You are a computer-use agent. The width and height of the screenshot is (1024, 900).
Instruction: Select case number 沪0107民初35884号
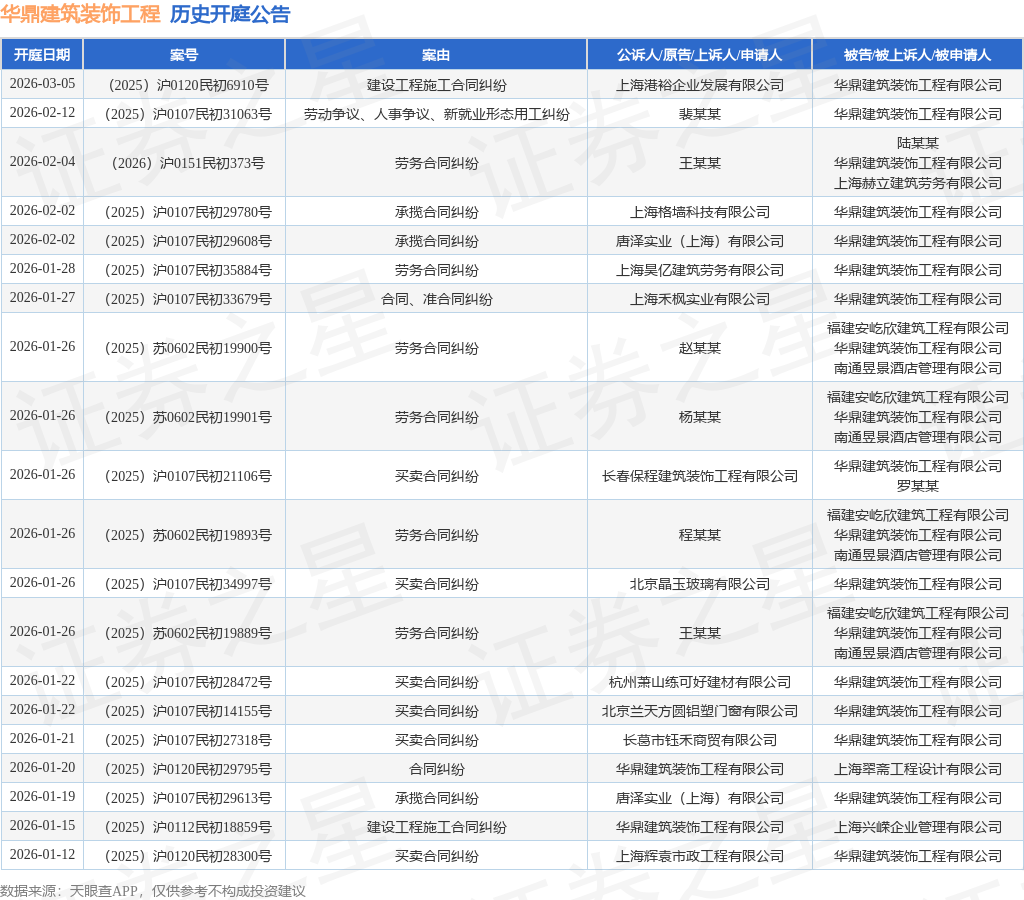pos(189,270)
